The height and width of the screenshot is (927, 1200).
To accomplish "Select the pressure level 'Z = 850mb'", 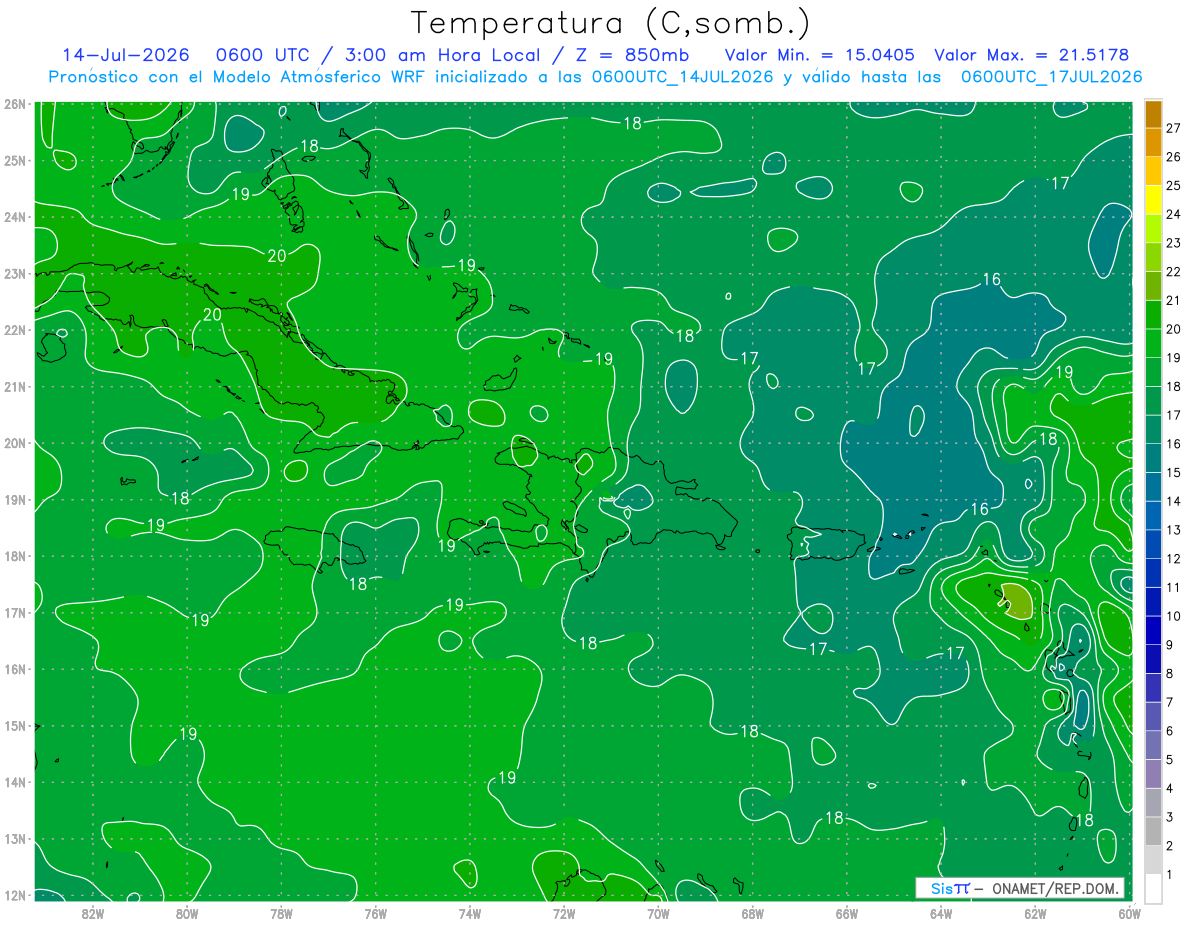I will 633,56.
